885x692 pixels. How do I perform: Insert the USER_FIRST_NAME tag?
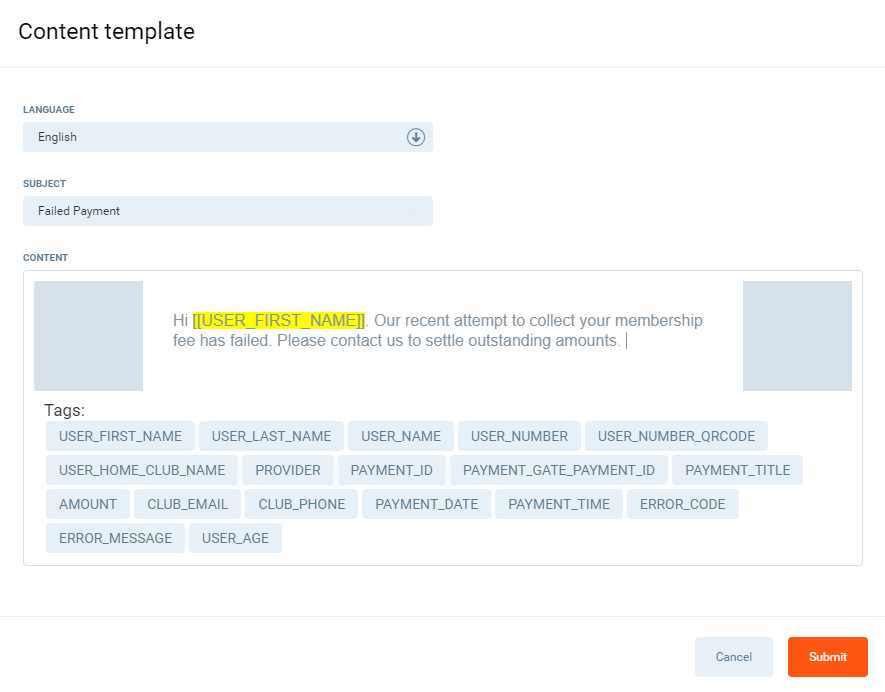point(120,436)
